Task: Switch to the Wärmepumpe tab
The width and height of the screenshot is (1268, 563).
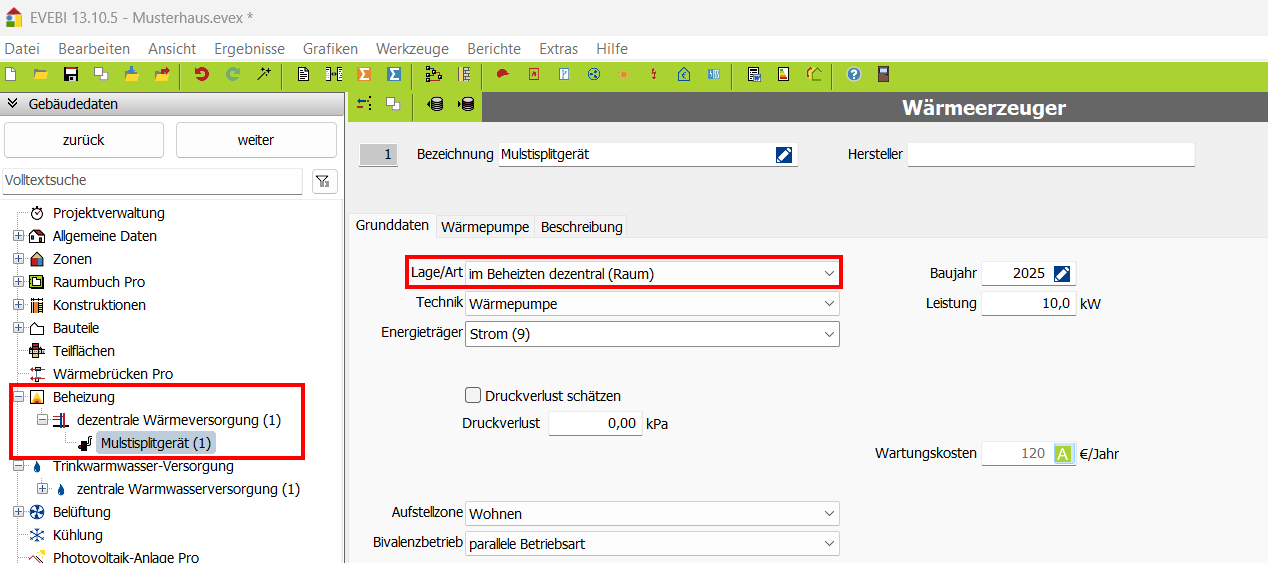Action: [x=485, y=227]
